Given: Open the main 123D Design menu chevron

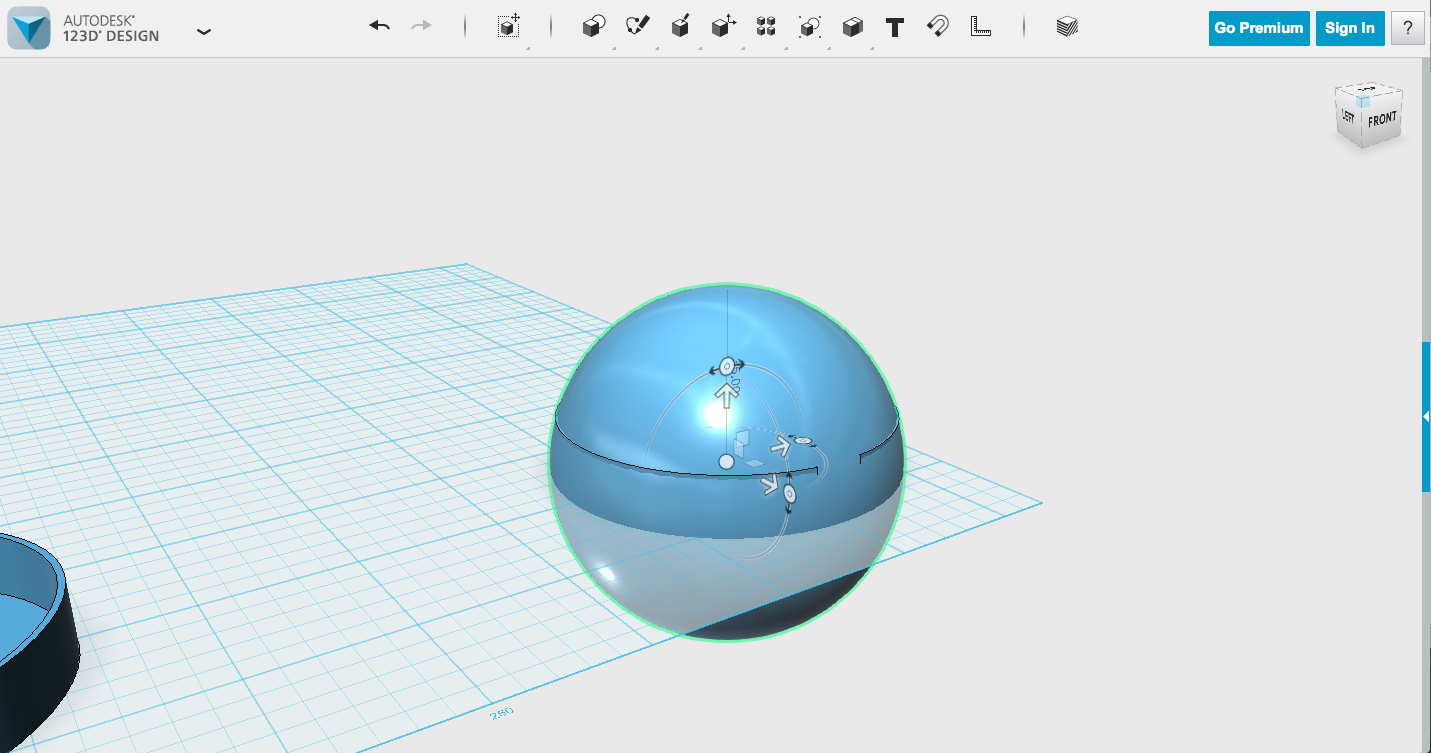Looking at the screenshot, I should click(x=204, y=31).
